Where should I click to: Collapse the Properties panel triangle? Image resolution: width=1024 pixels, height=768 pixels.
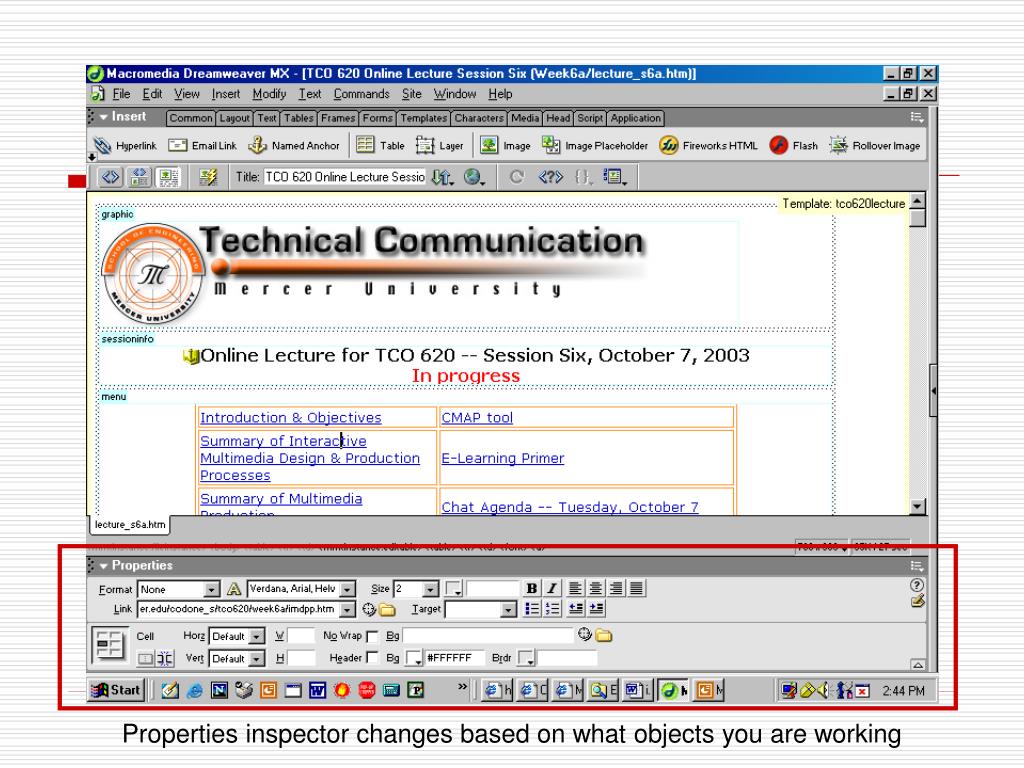[x=103, y=566]
